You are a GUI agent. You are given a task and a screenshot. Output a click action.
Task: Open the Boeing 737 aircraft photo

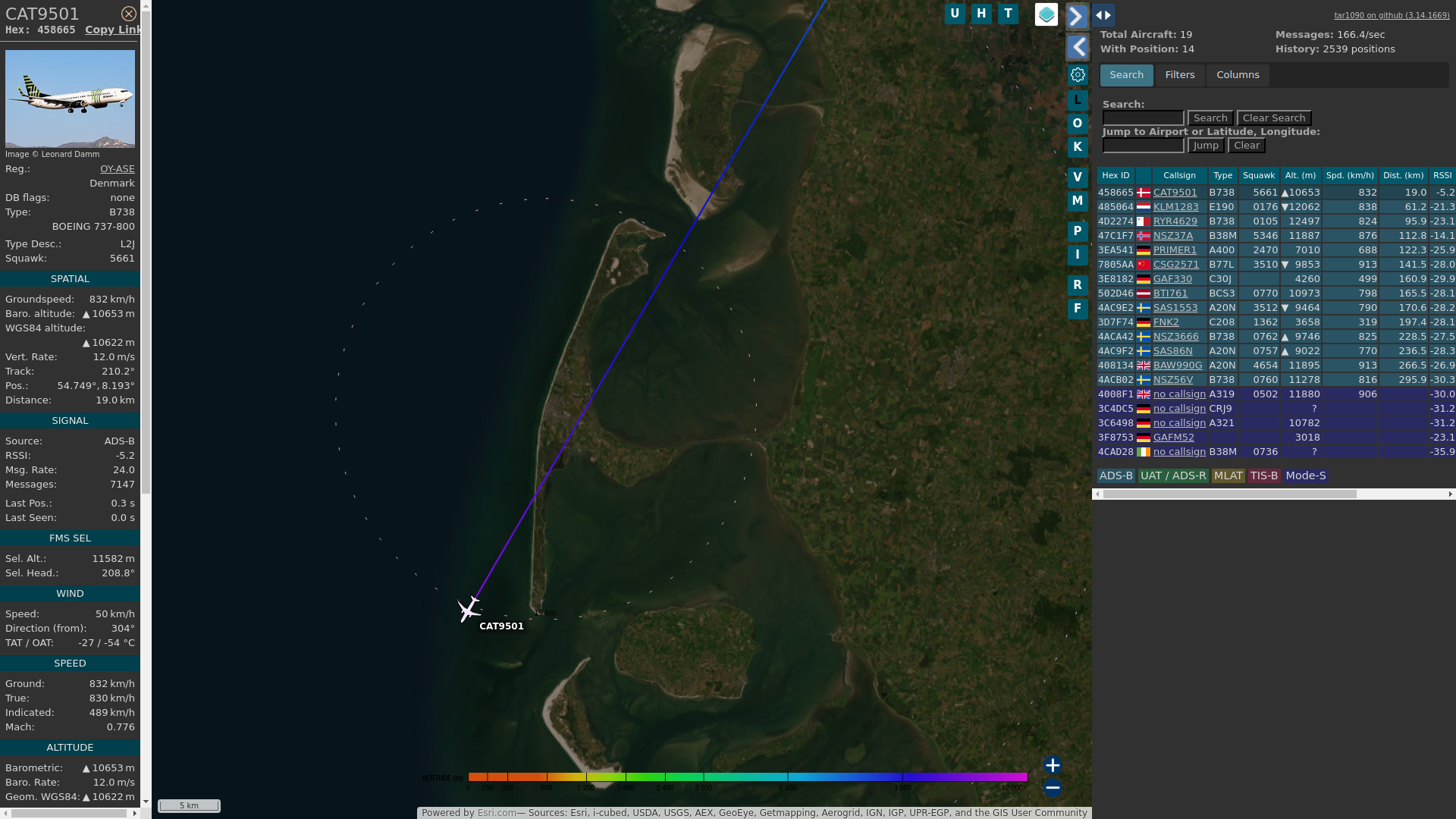pos(70,99)
